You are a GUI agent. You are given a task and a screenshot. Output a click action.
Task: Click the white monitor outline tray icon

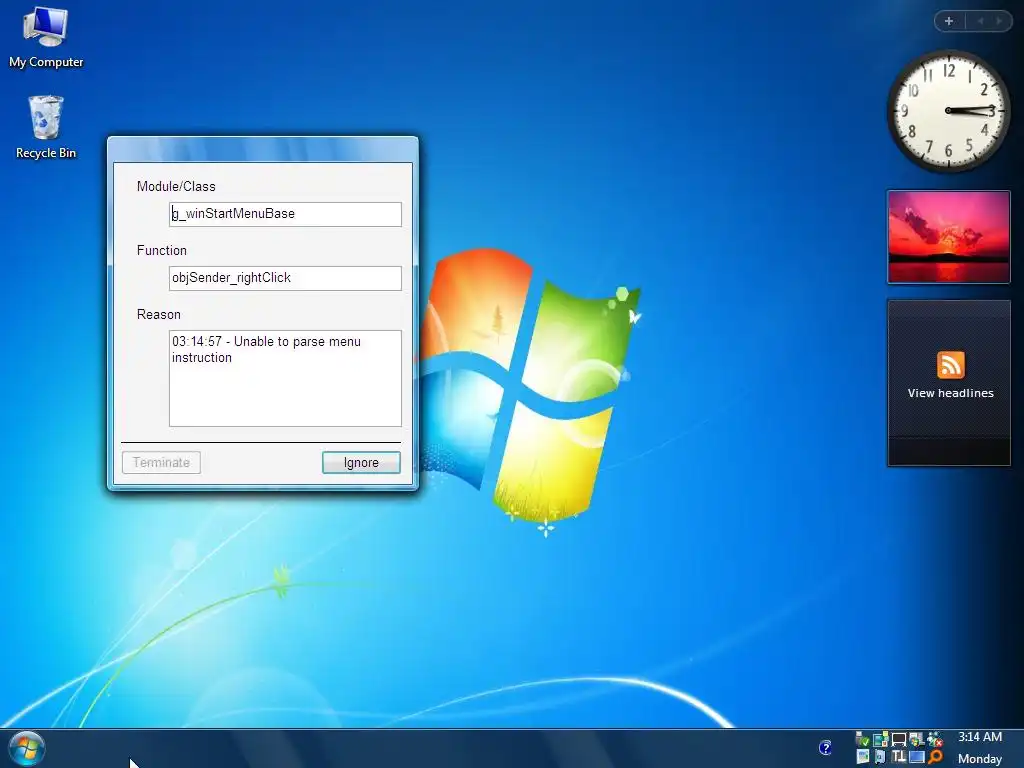(899, 739)
